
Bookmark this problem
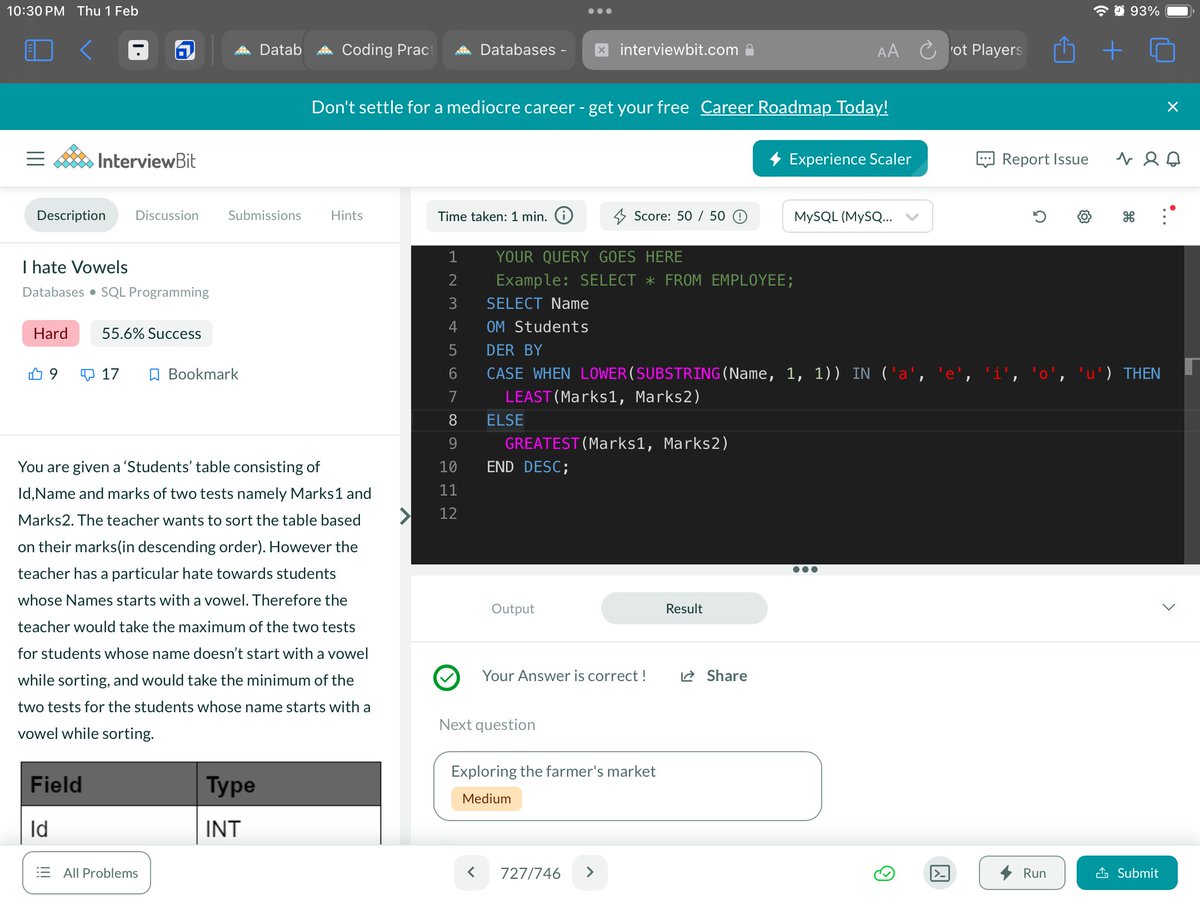[x=193, y=374]
